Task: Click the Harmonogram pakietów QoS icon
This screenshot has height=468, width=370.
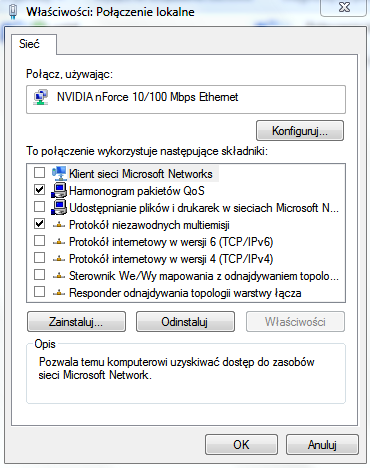Action: pos(59,190)
